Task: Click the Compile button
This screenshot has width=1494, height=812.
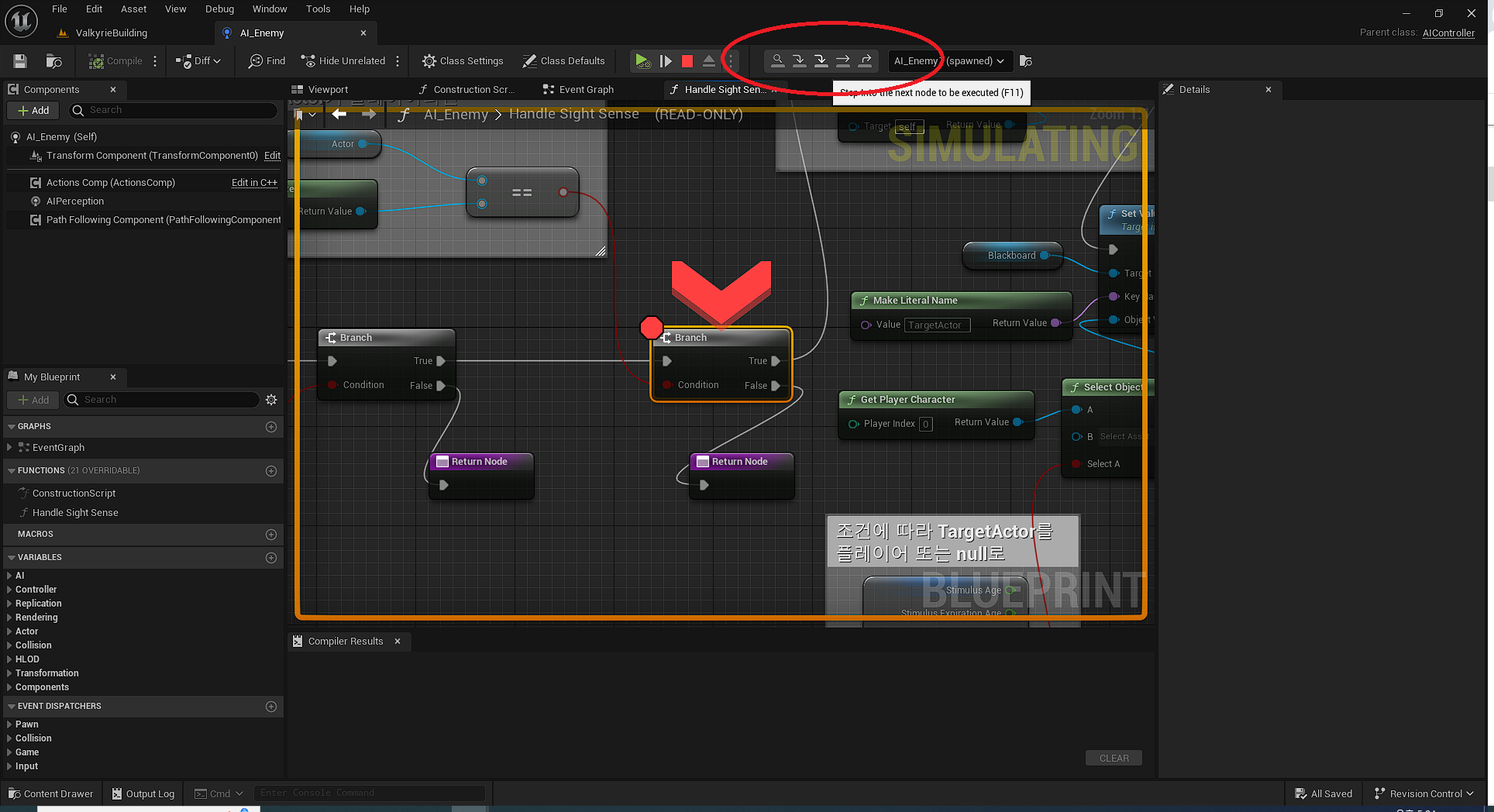Action: coord(115,61)
